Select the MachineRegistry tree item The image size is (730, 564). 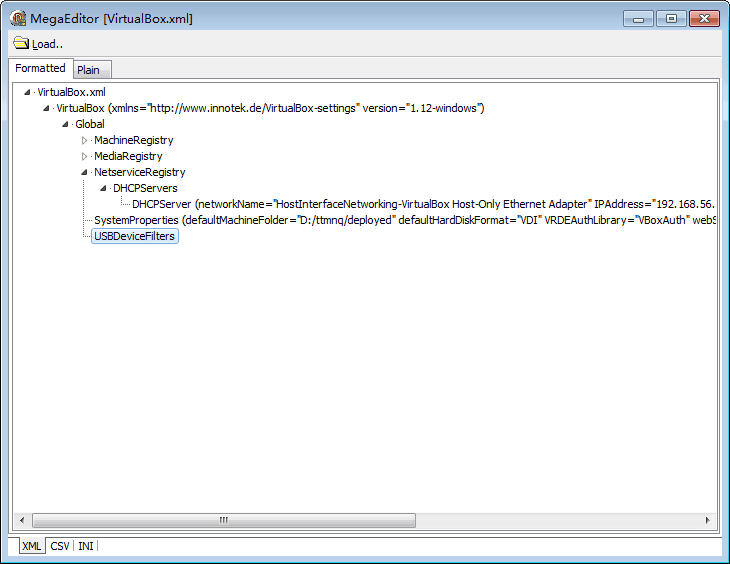(x=134, y=140)
